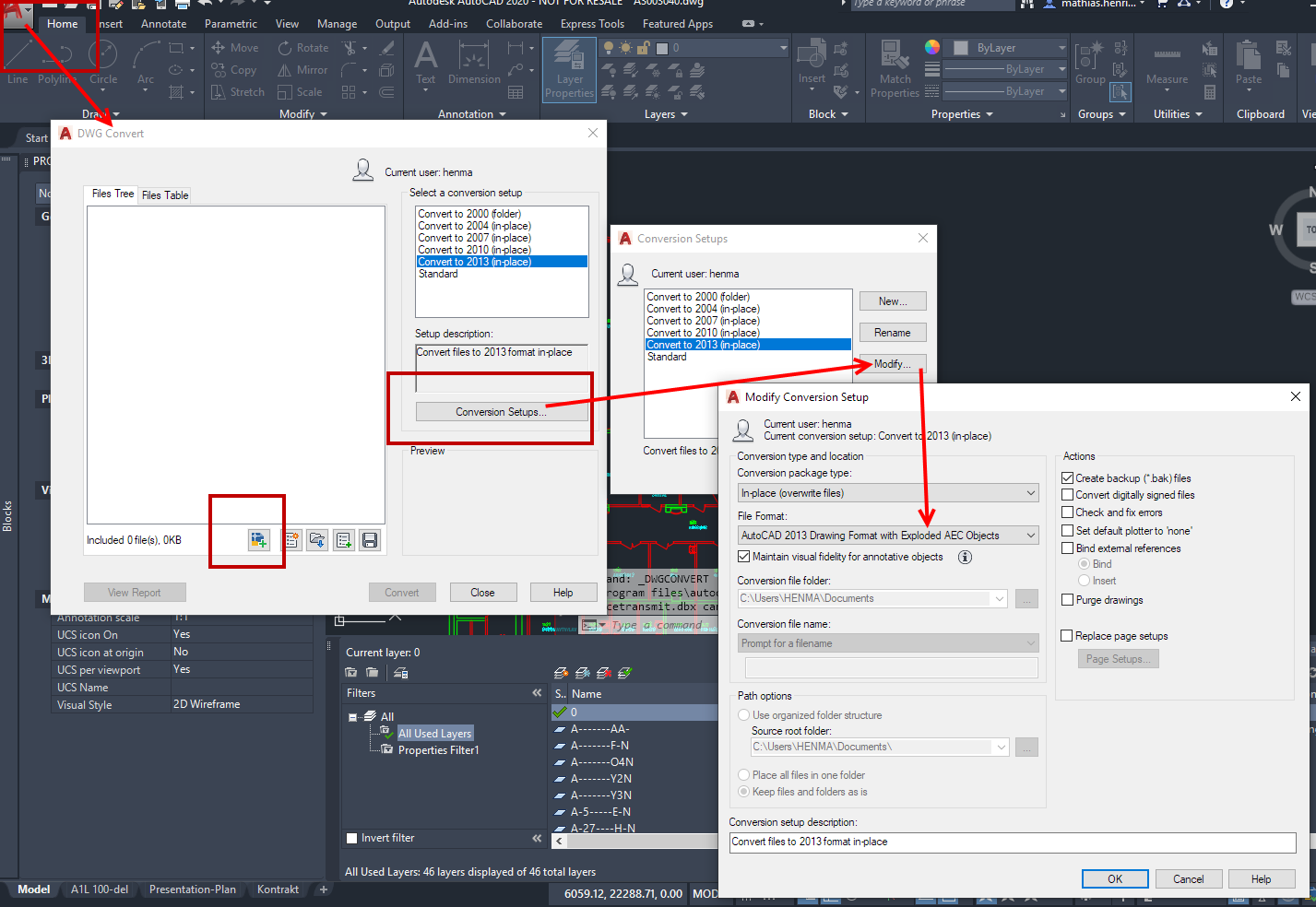1316x907 pixels.
Task: Click the Conversion Setups... button
Action: (501, 412)
